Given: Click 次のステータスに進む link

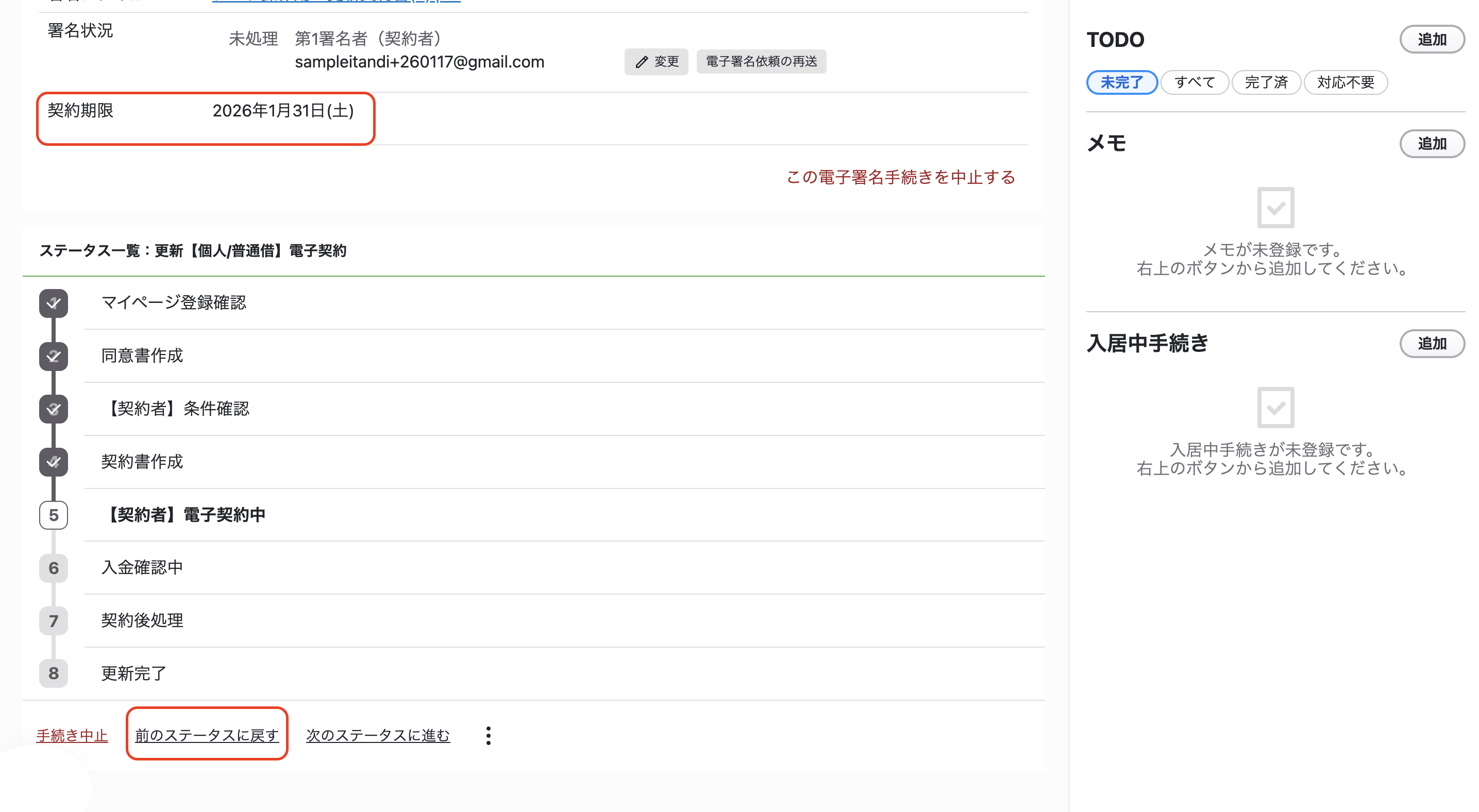Looking at the screenshot, I should [x=378, y=735].
